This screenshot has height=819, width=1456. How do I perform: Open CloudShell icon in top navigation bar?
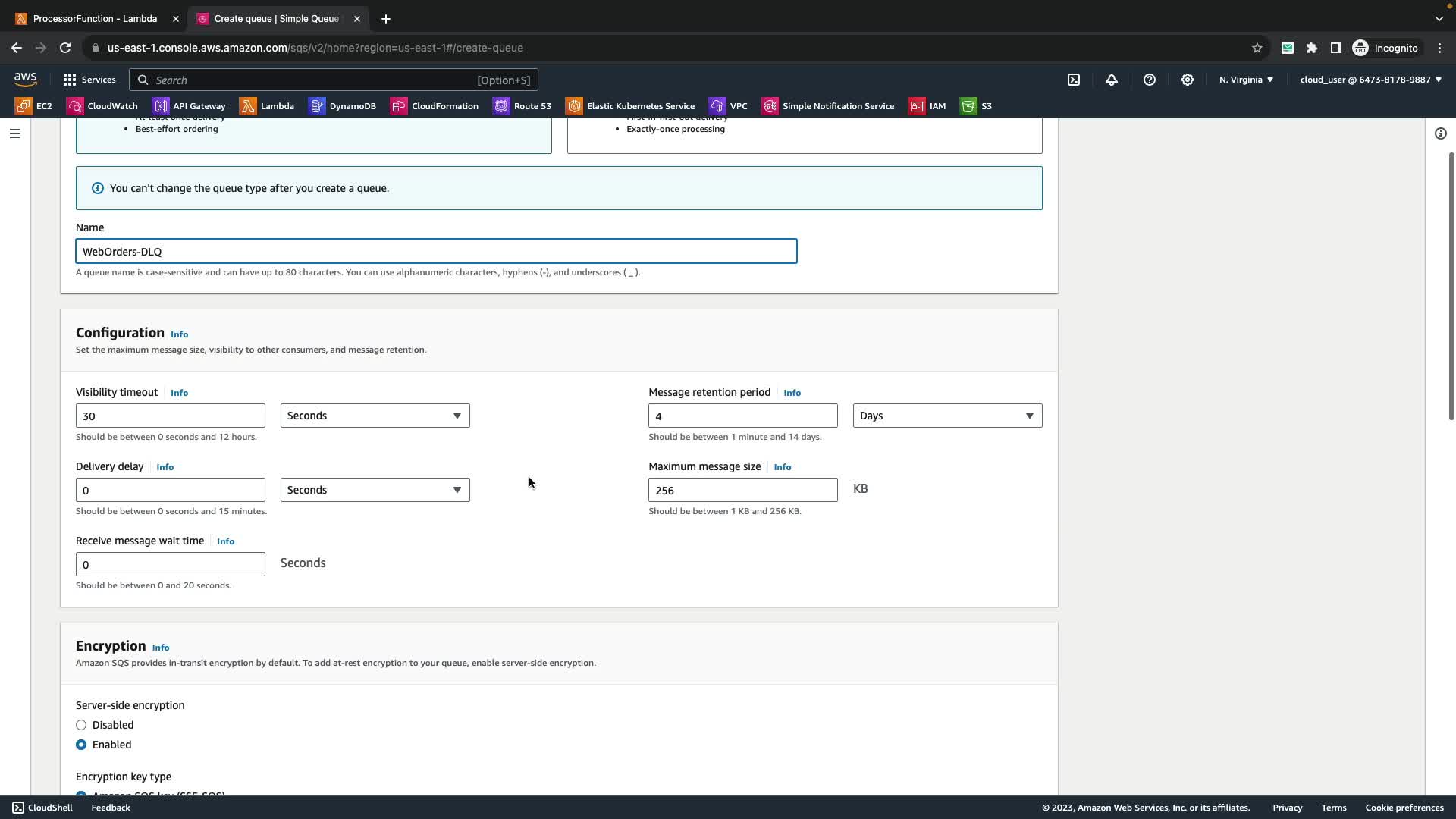click(x=1074, y=80)
